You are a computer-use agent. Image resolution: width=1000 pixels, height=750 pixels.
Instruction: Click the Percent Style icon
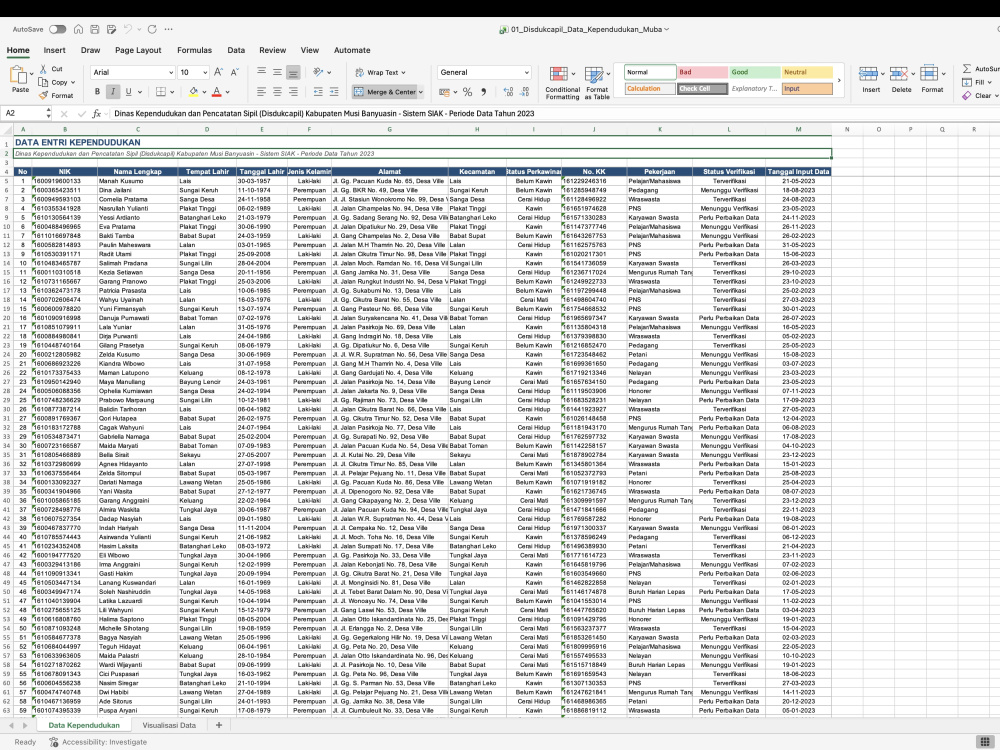467,92
